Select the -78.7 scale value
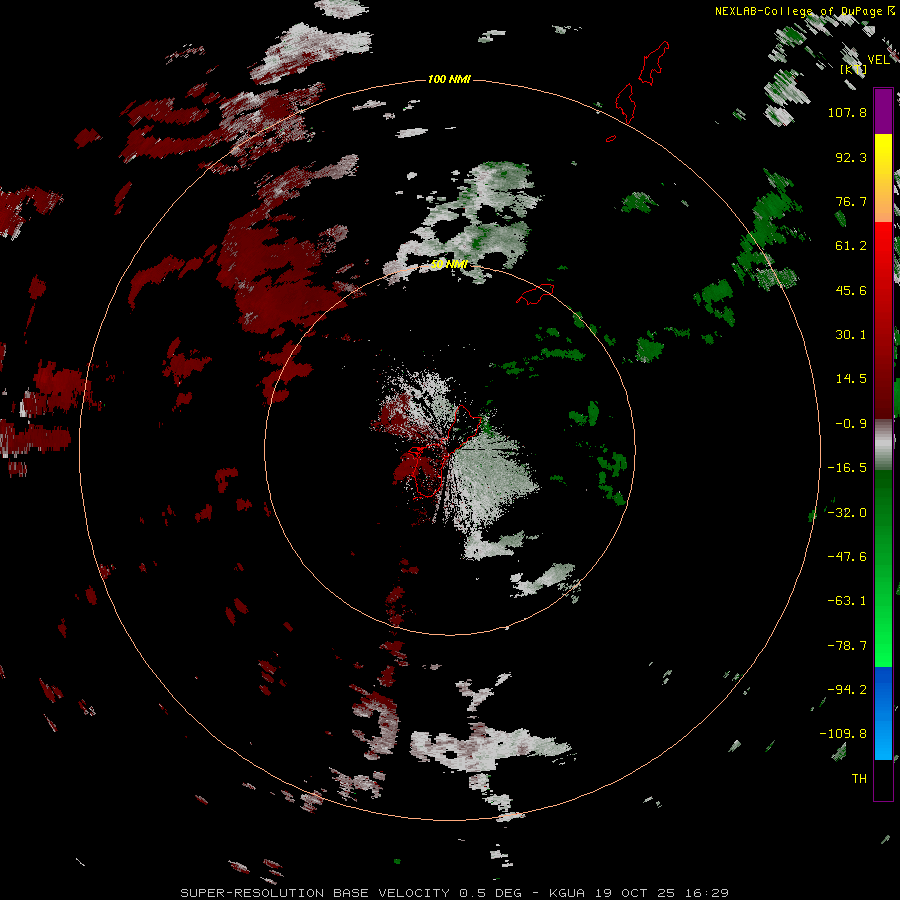This screenshot has width=900, height=900. (x=847, y=646)
